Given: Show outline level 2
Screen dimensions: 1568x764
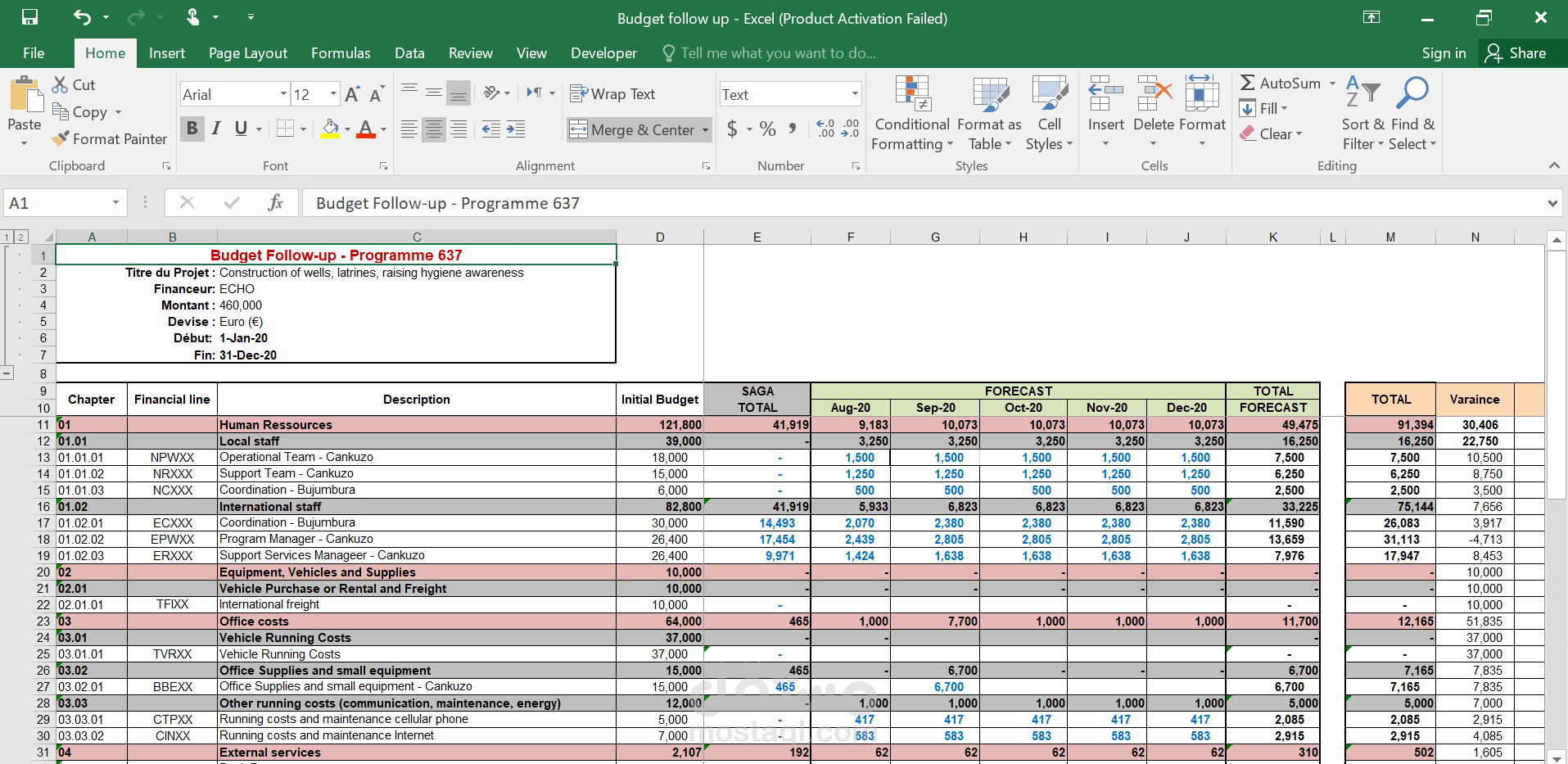Looking at the screenshot, I should coord(20,237).
